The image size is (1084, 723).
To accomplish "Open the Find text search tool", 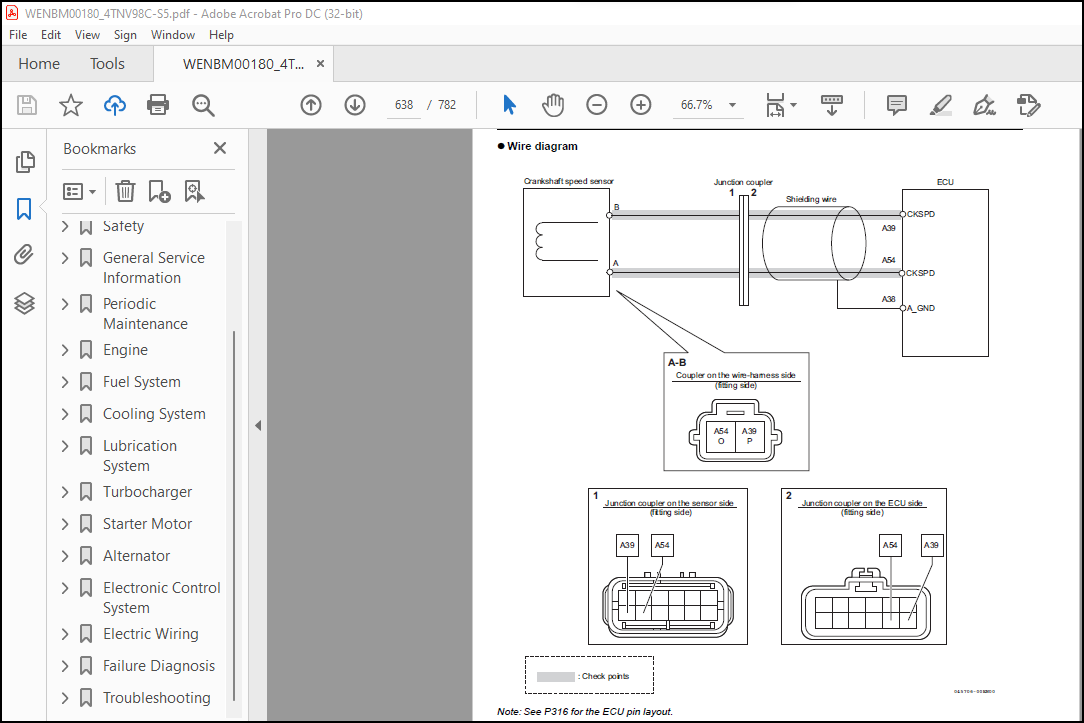I will (203, 105).
